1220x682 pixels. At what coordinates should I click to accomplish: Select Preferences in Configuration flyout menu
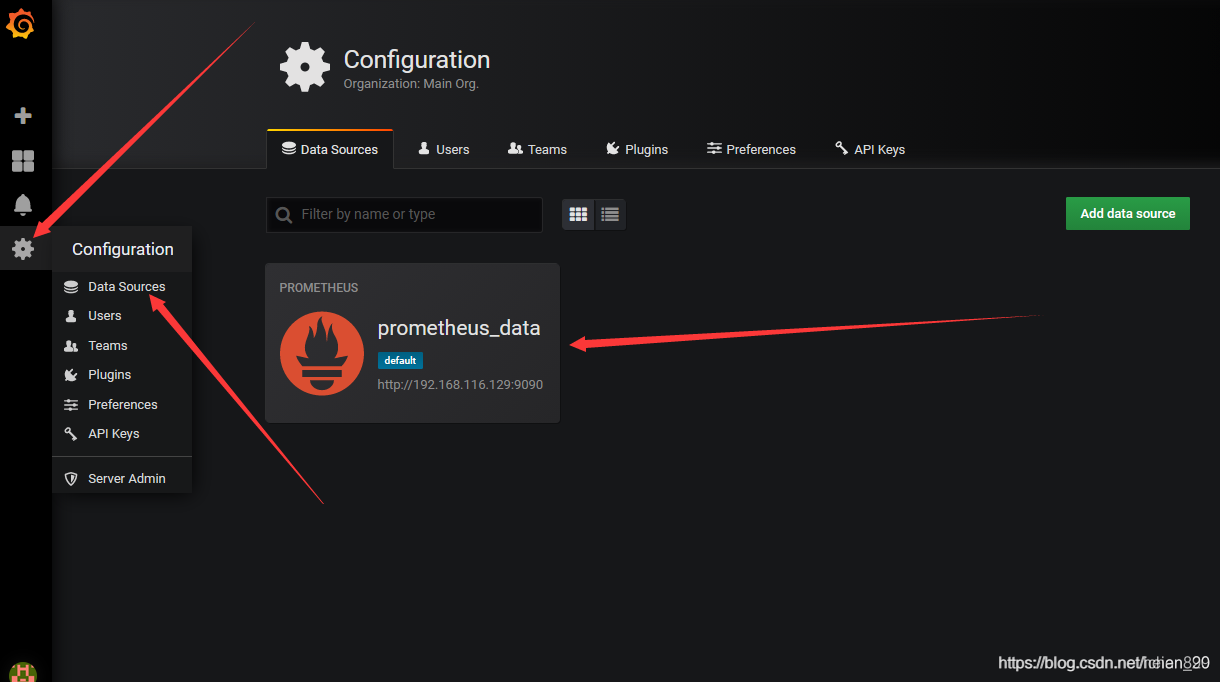pyautogui.click(x=122, y=405)
